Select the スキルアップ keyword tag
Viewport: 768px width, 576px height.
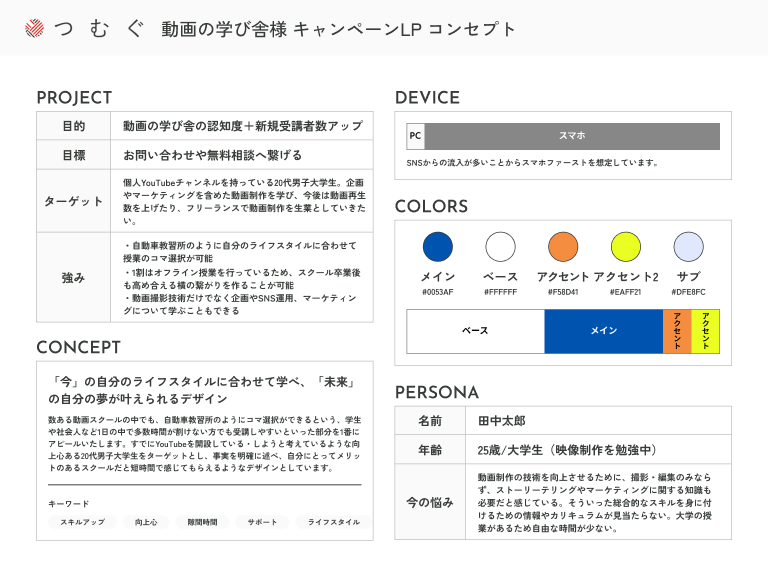(x=82, y=522)
